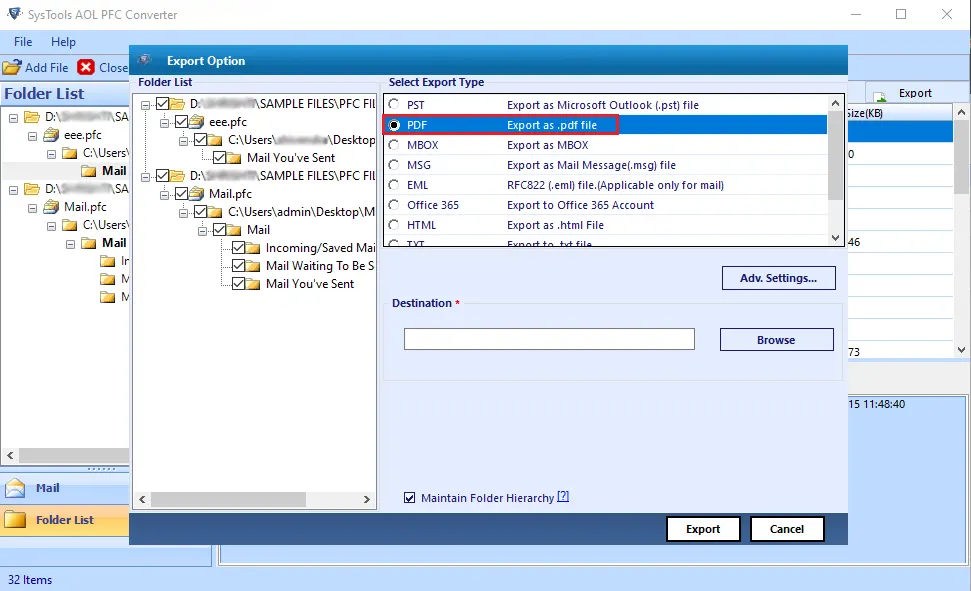Collapse the Mail.pfc node in Export Option tree
This screenshot has height=591, width=971.
(x=164, y=195)
